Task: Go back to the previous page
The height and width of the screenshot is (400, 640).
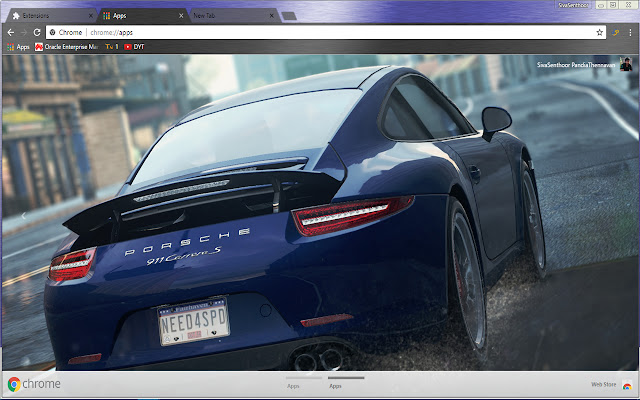Action: [x=11, y=32]
